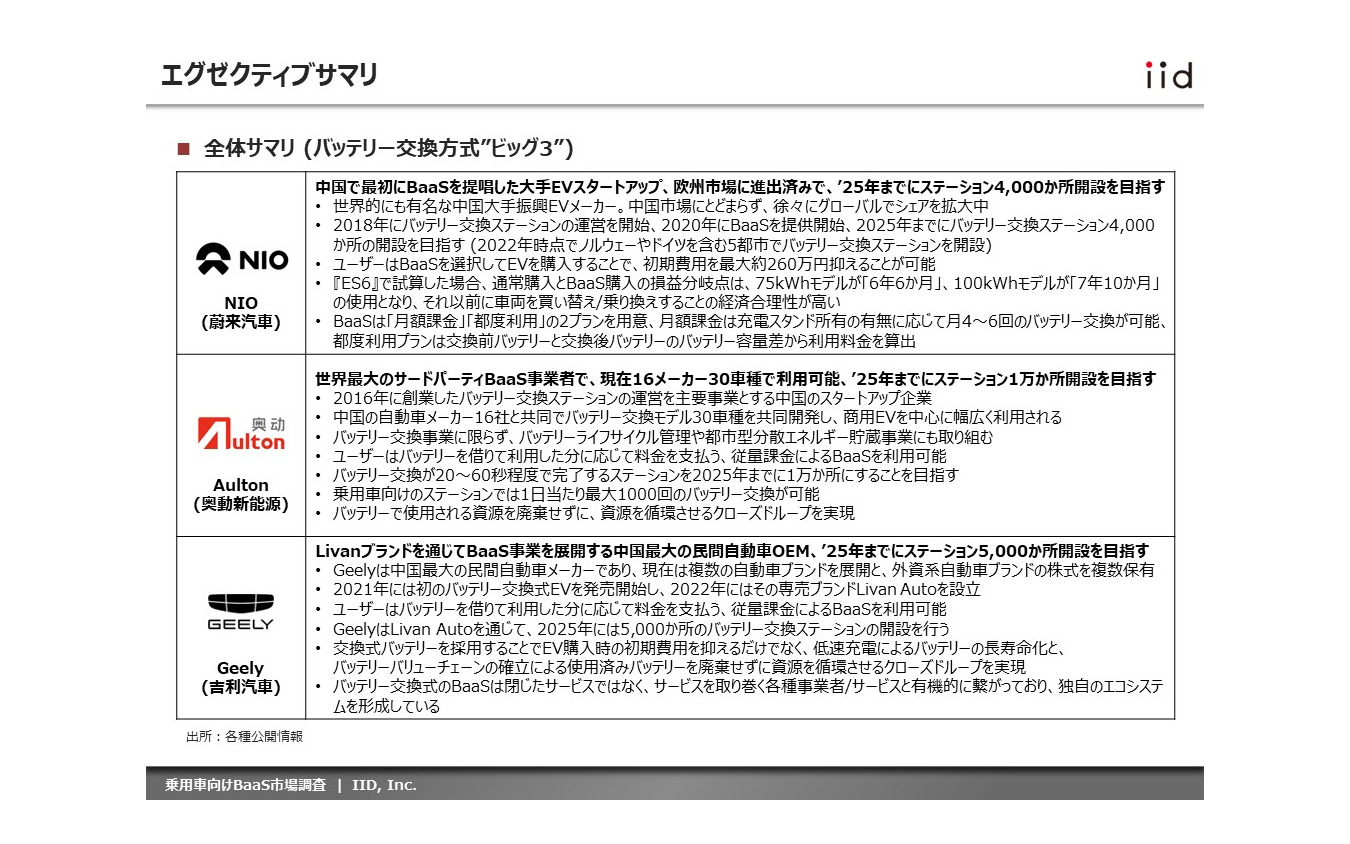Select NIO headline about ステーション4,000か所開設
Screen dimensions: 1350x844
(x=739, y=187)
